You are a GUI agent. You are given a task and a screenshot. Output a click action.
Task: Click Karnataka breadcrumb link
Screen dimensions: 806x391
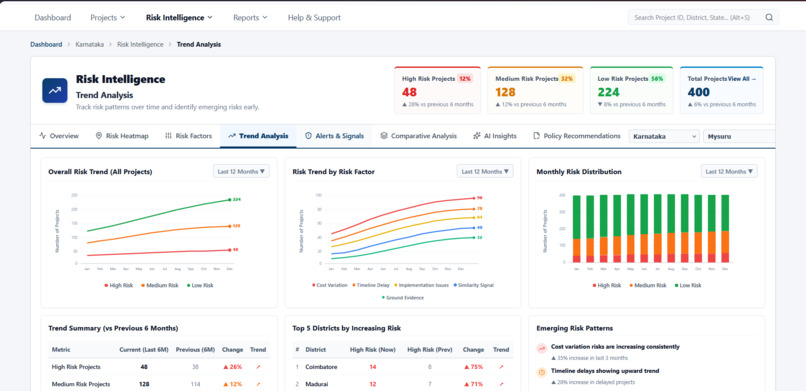89,45
